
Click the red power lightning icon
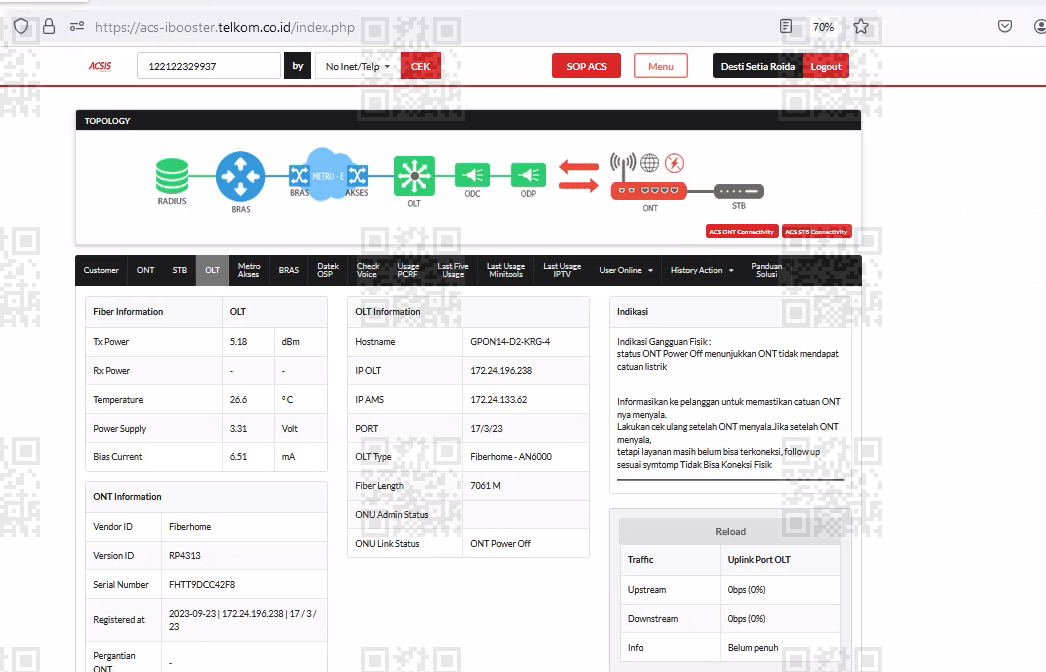click(x=674, y=163)
